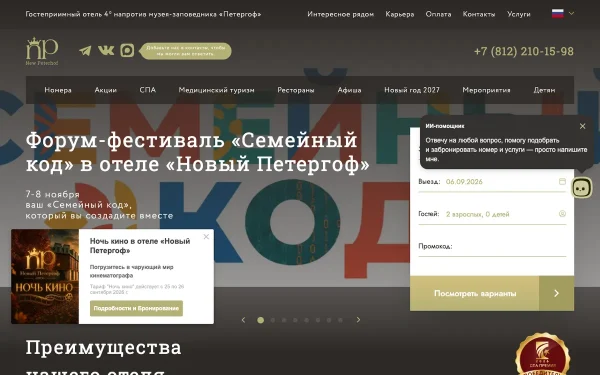Open the Мероприятия menu item
This screenshot has width=600, height=375.
pos(486,90)
